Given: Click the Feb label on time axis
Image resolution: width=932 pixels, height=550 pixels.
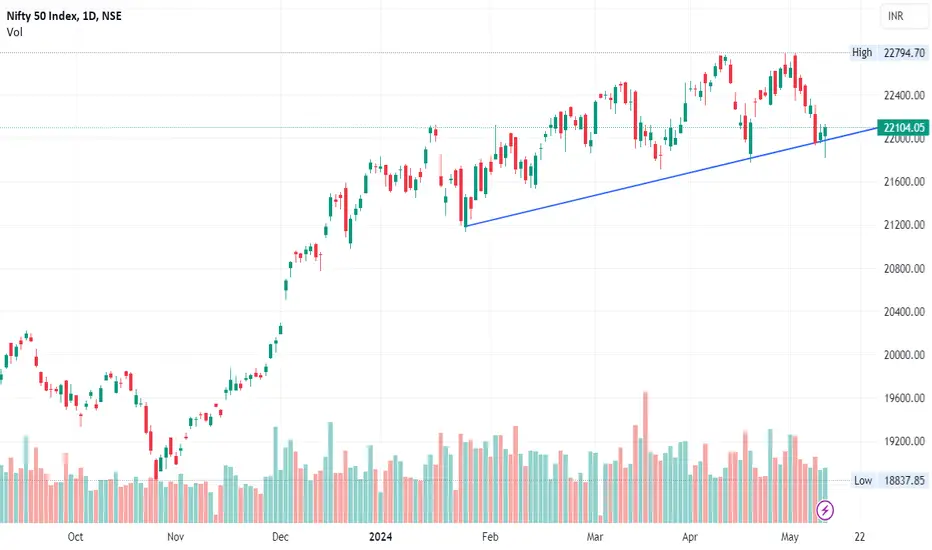Looking at the screenshot, I should [490, 537].
